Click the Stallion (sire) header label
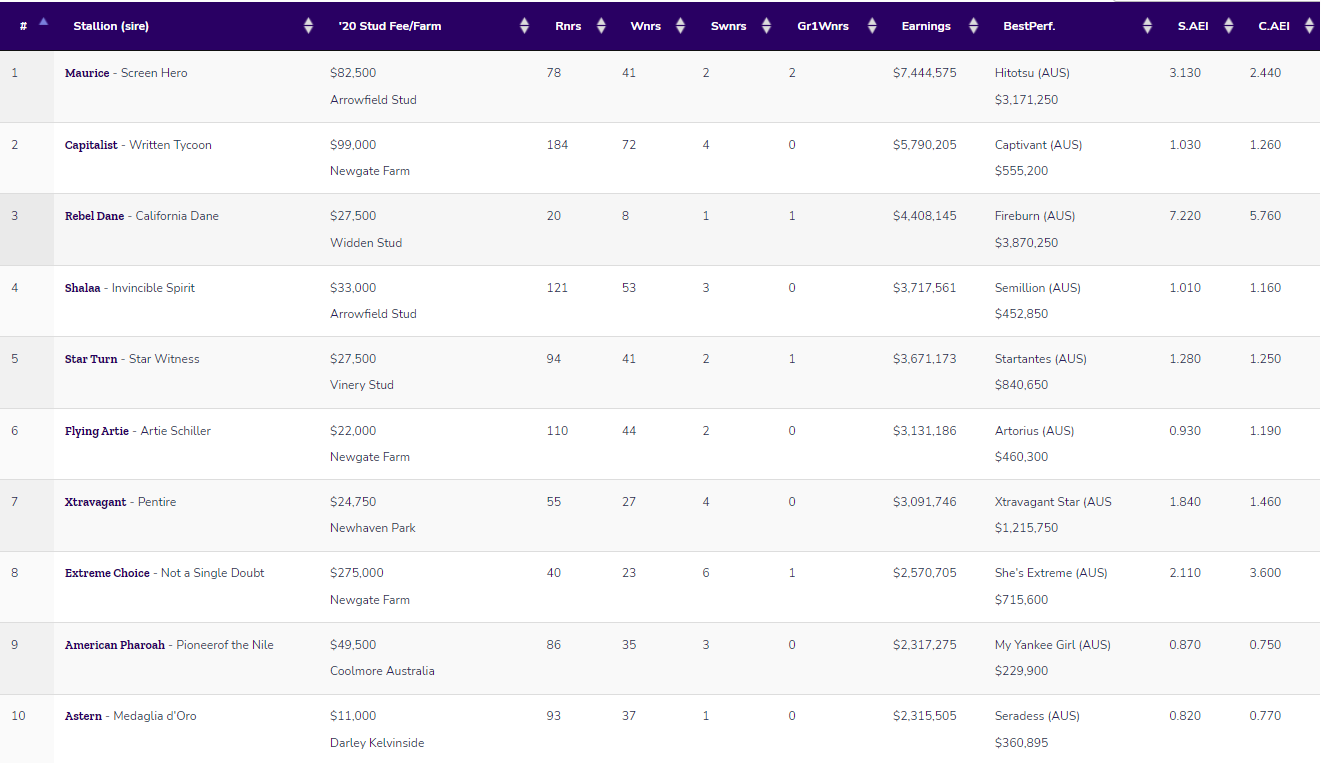 point(111,26)
